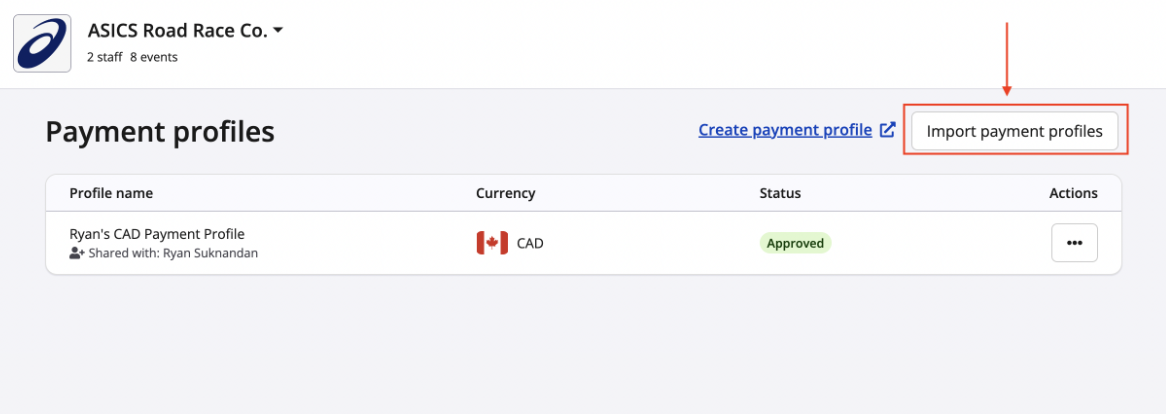1166x414 pixels.
Task: Click the Currency column header
Action: tap(505, 193)
